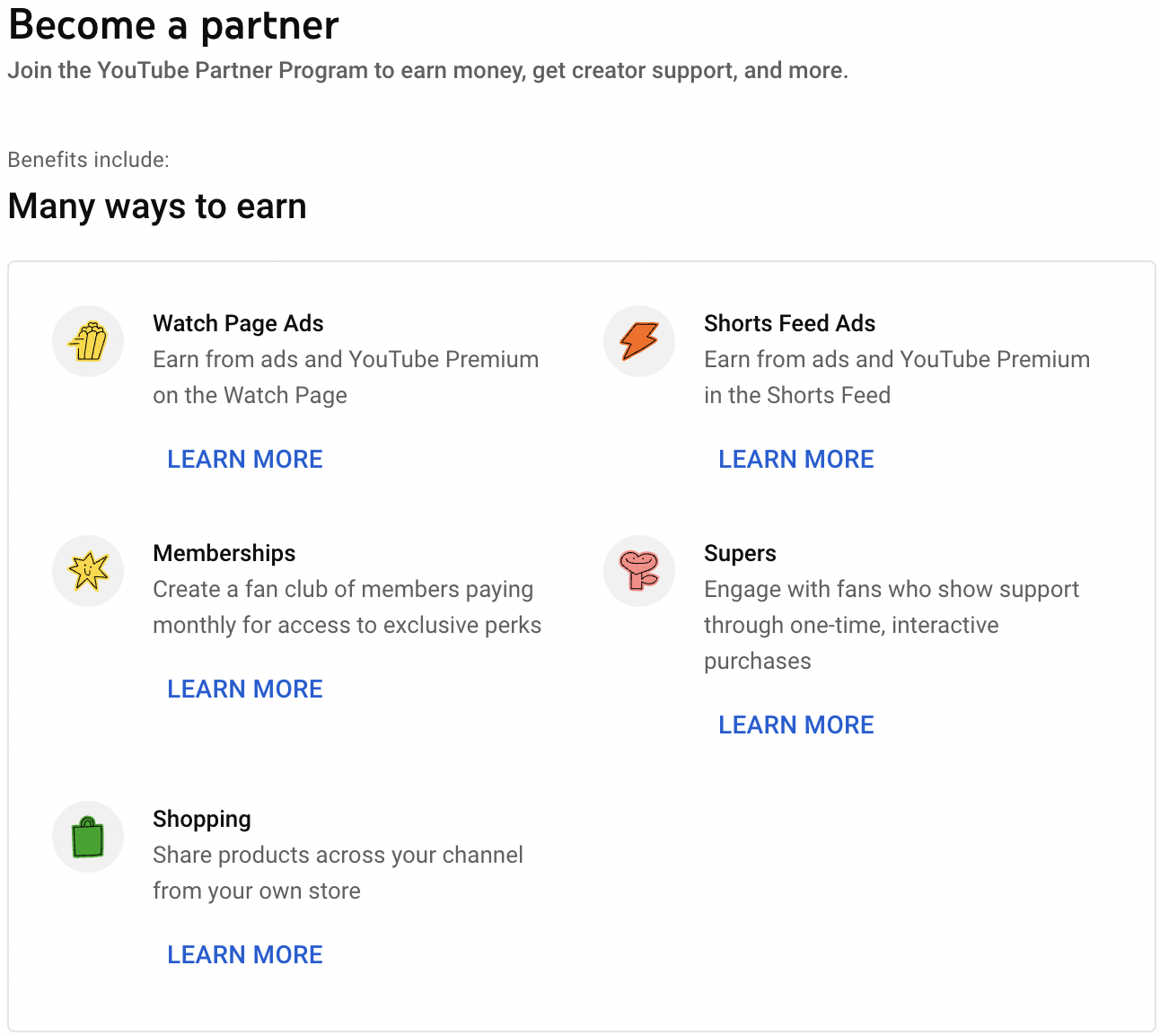Screen dimensions: 1160x1036
Task: Click the lightning bolt Shorts Feed Ads icon
Action: 639,341
